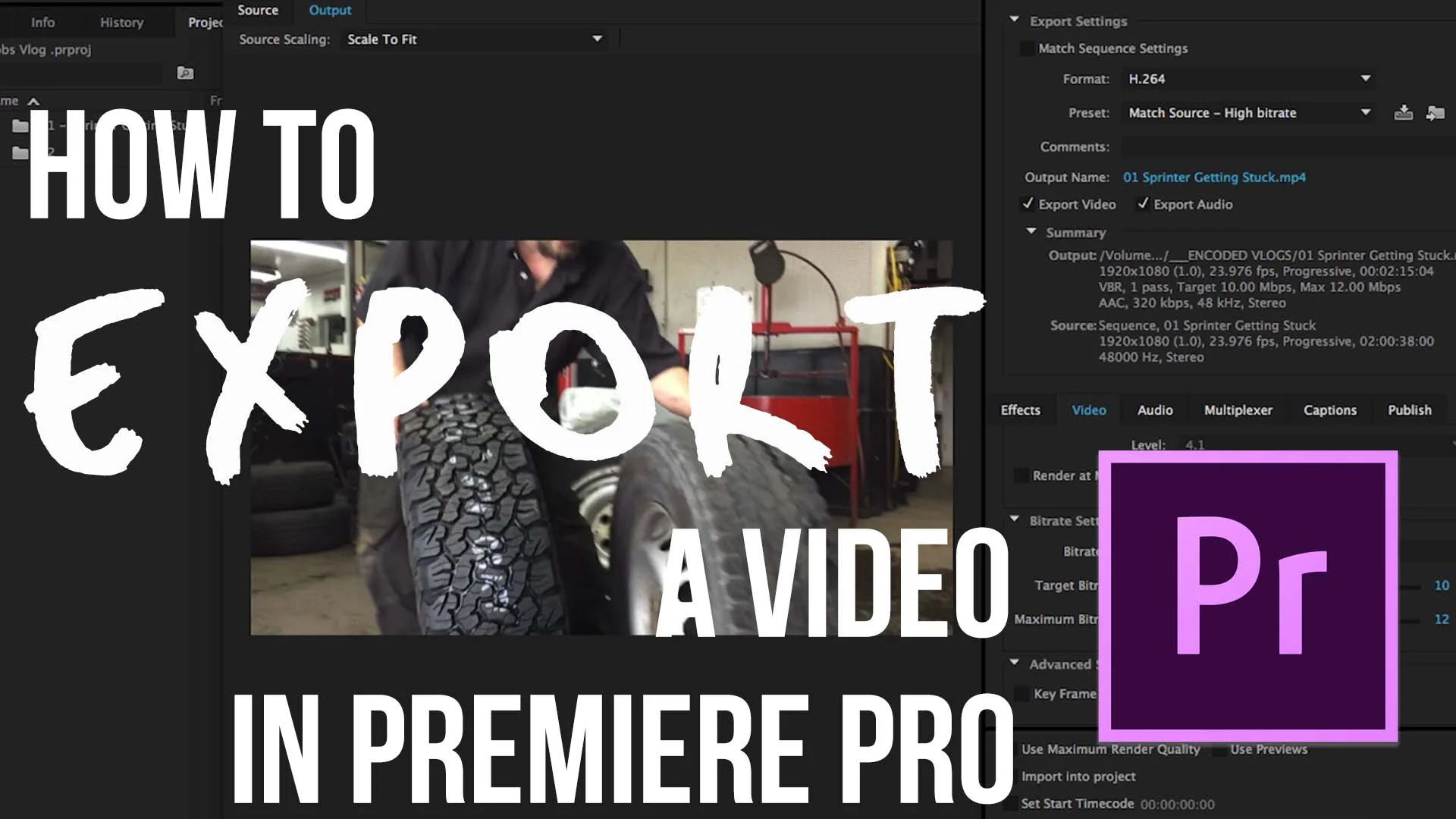The height and width of the screenshot is (819, 1456).
Task: Select the Output tab
Action: coord(330,11)
